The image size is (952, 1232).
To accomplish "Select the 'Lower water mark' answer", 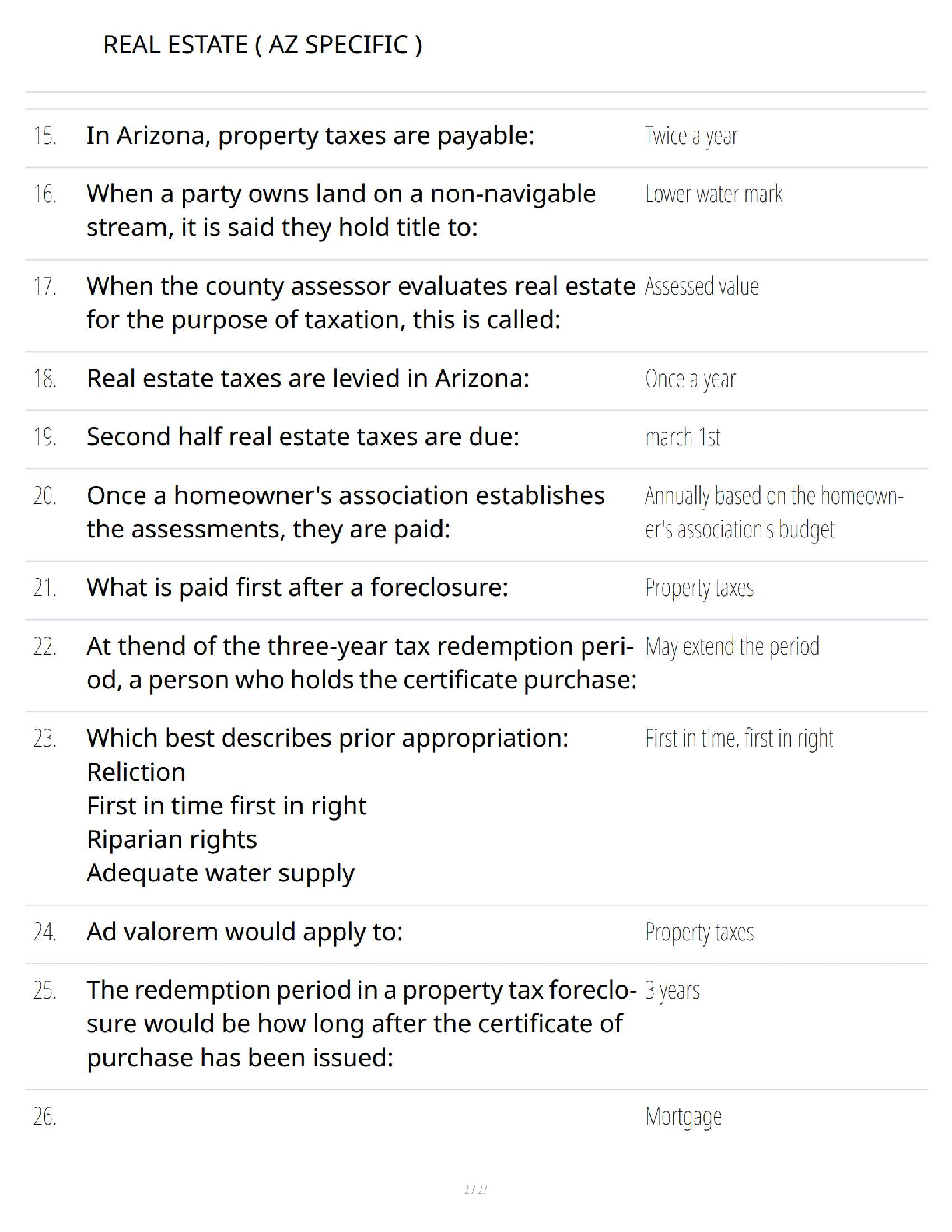I will pos(713,194).
